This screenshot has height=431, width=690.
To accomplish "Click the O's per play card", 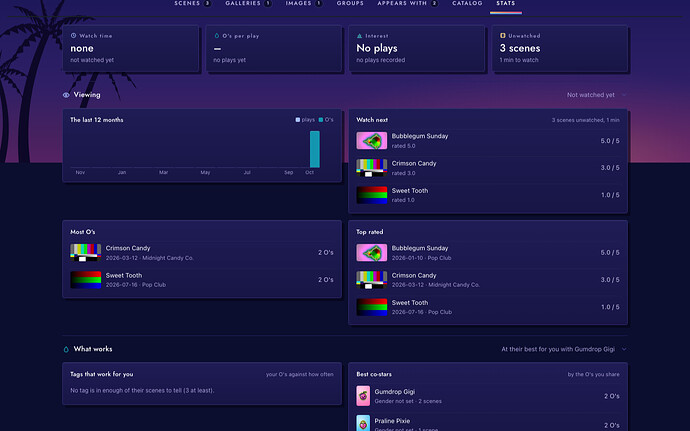I will (x=274, y=48).
